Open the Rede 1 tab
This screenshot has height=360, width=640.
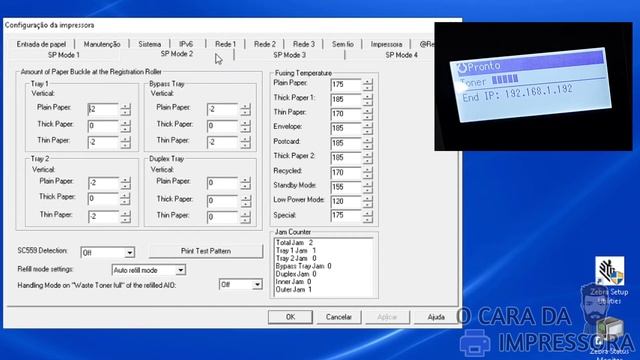click(225, 44)
